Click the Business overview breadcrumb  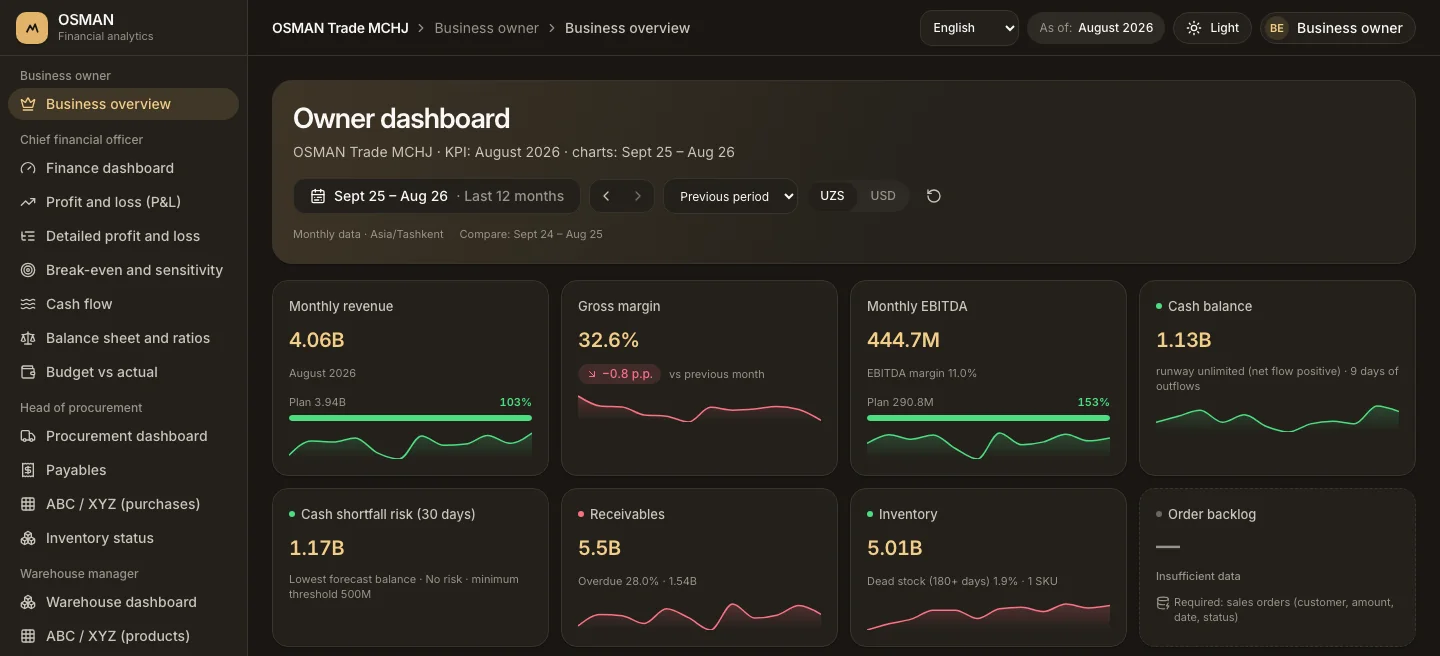coord(627,28)
